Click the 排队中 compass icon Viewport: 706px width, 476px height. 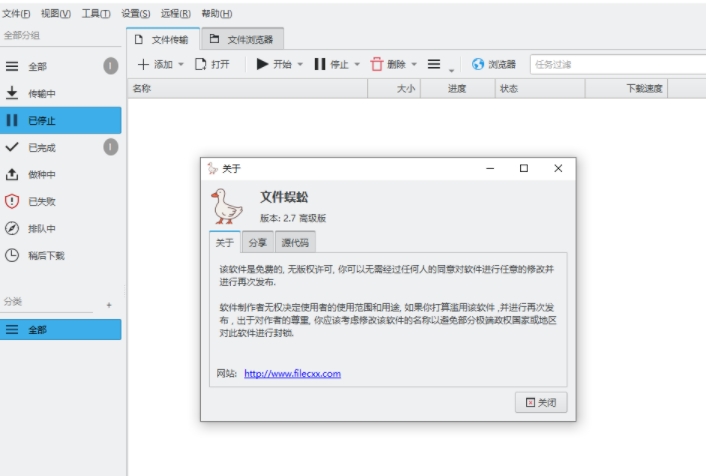12,228
